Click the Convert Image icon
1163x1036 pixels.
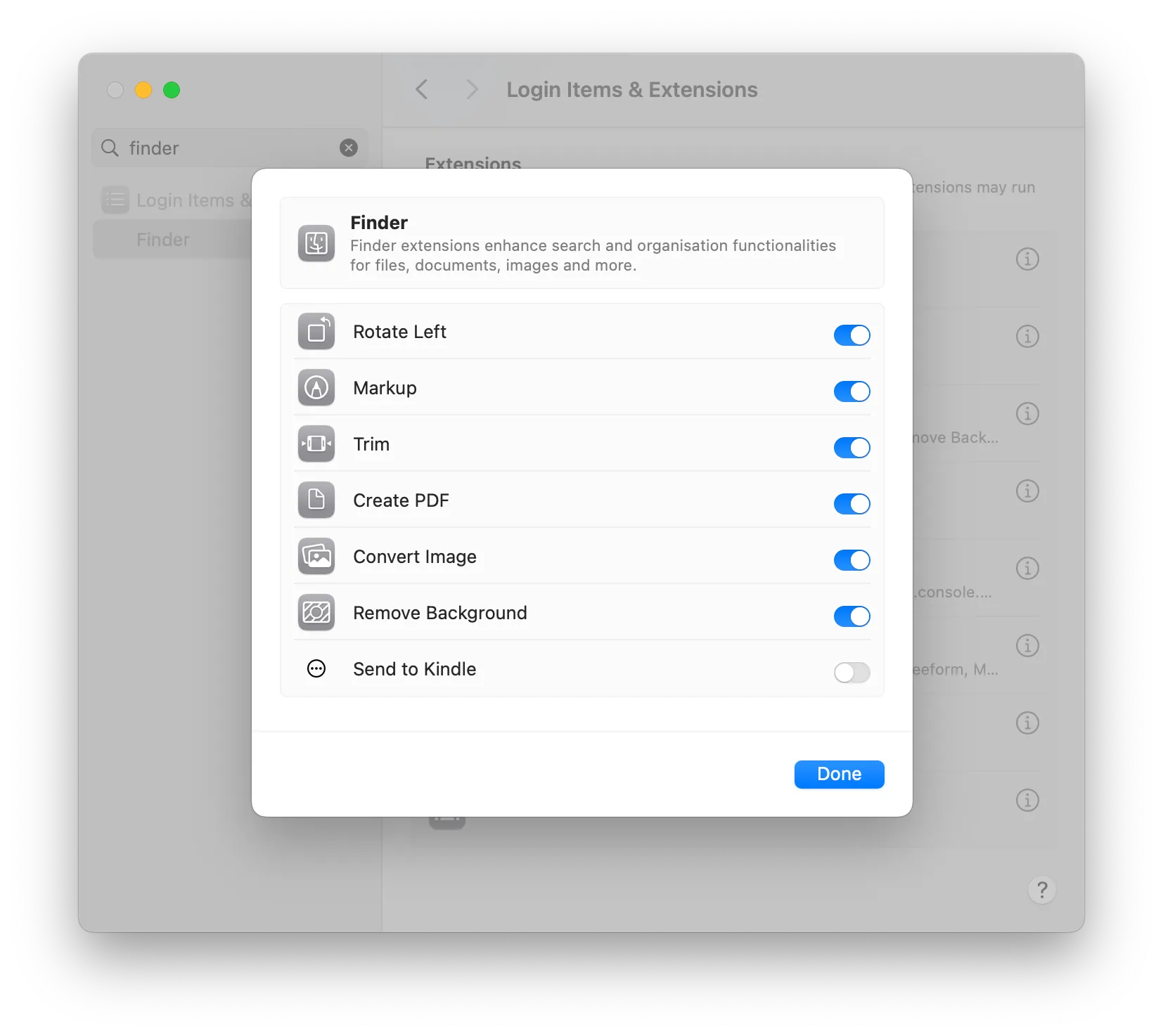coord(316,557)
